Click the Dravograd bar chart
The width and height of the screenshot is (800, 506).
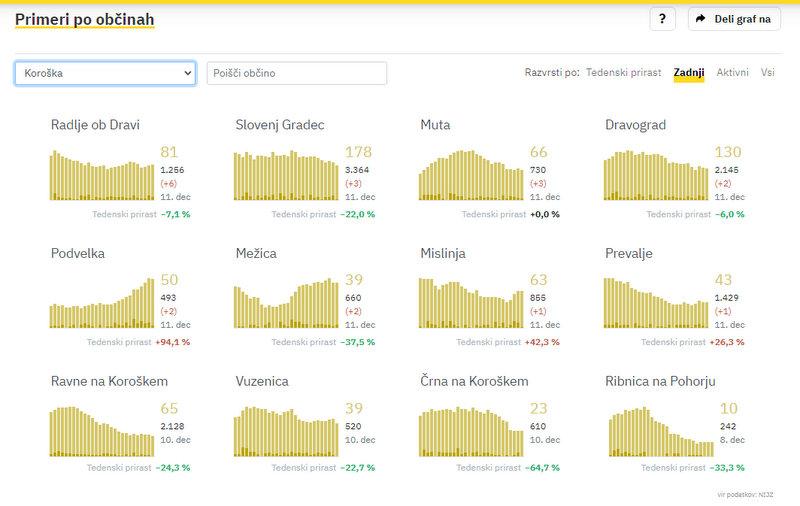[x=656, y=176]
